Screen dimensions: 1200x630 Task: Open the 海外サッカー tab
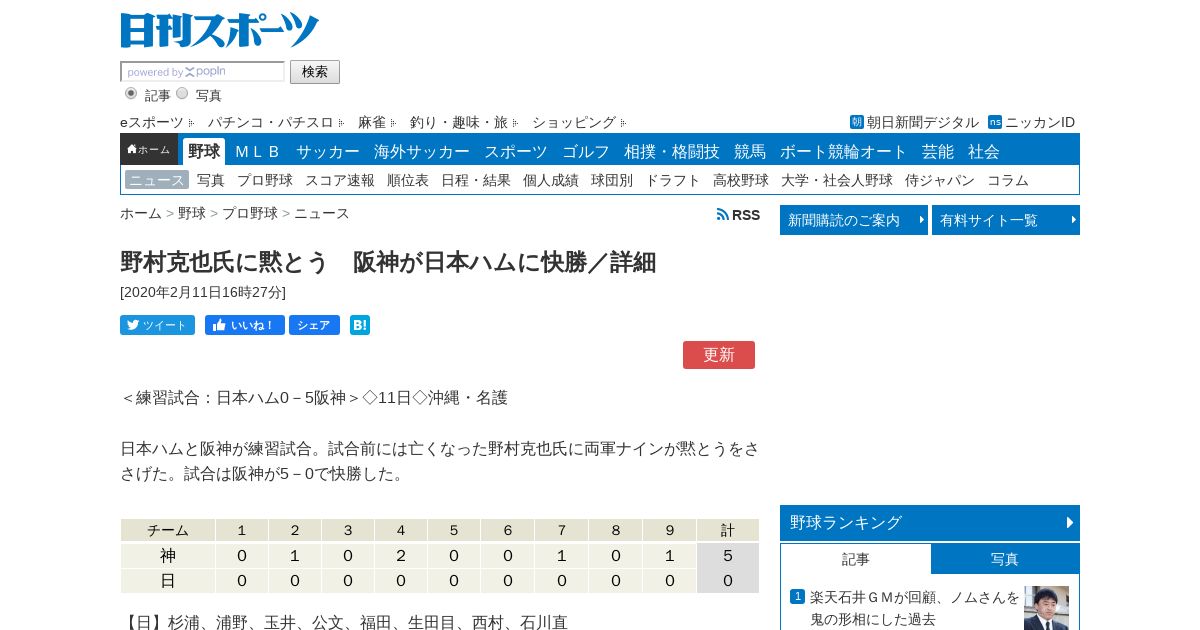click(x=422, y=152)
